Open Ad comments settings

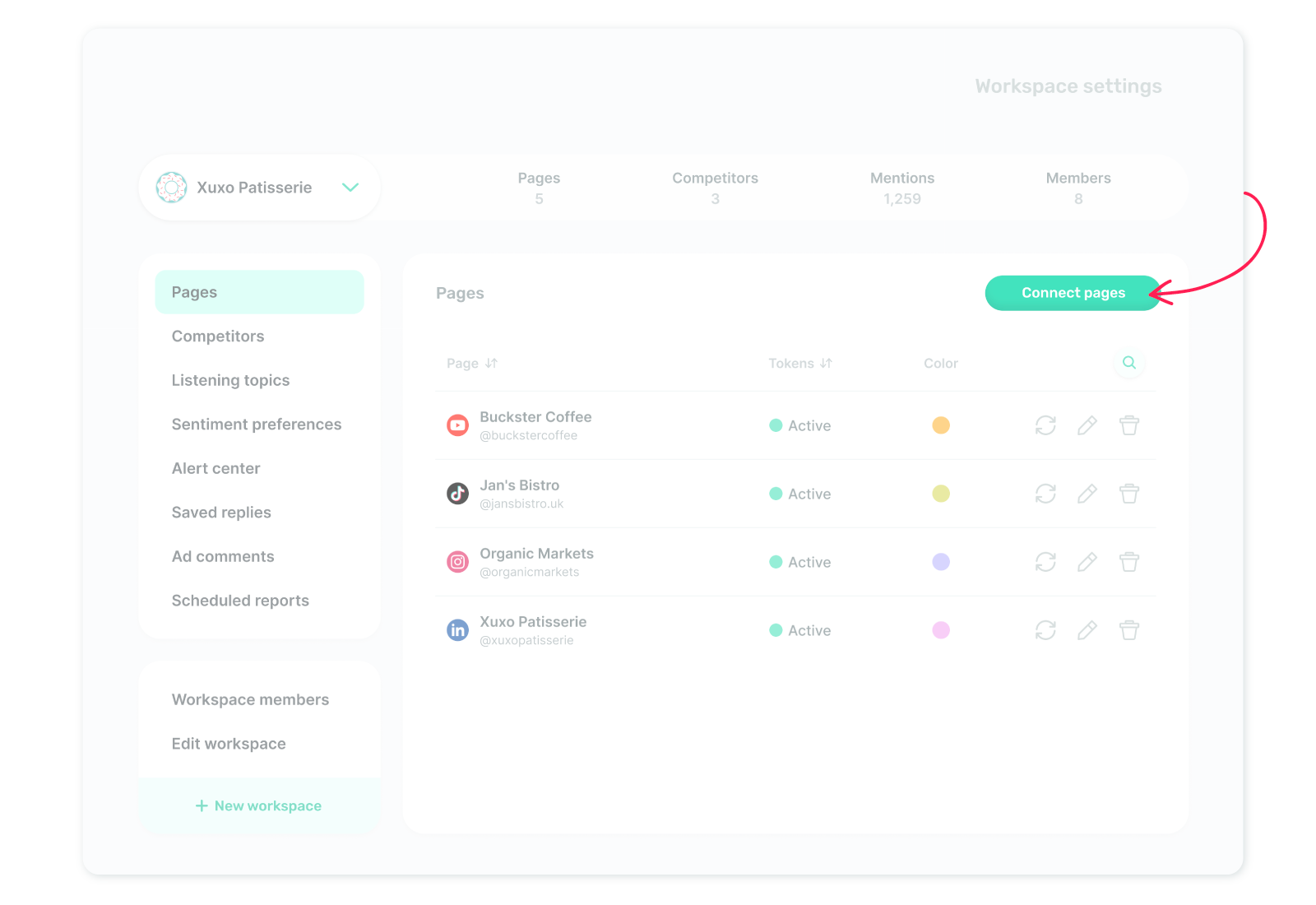tap(223, 556)
